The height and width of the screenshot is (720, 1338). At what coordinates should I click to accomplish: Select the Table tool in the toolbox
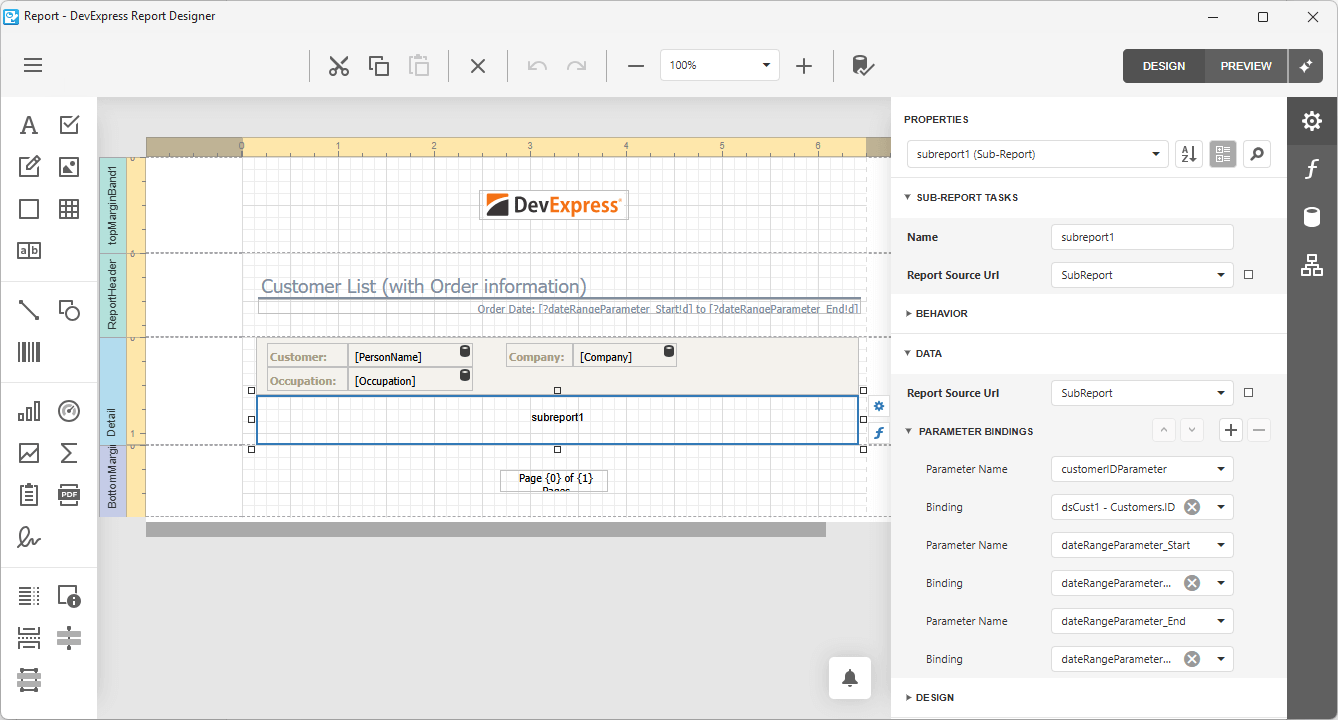coord(69,209)
